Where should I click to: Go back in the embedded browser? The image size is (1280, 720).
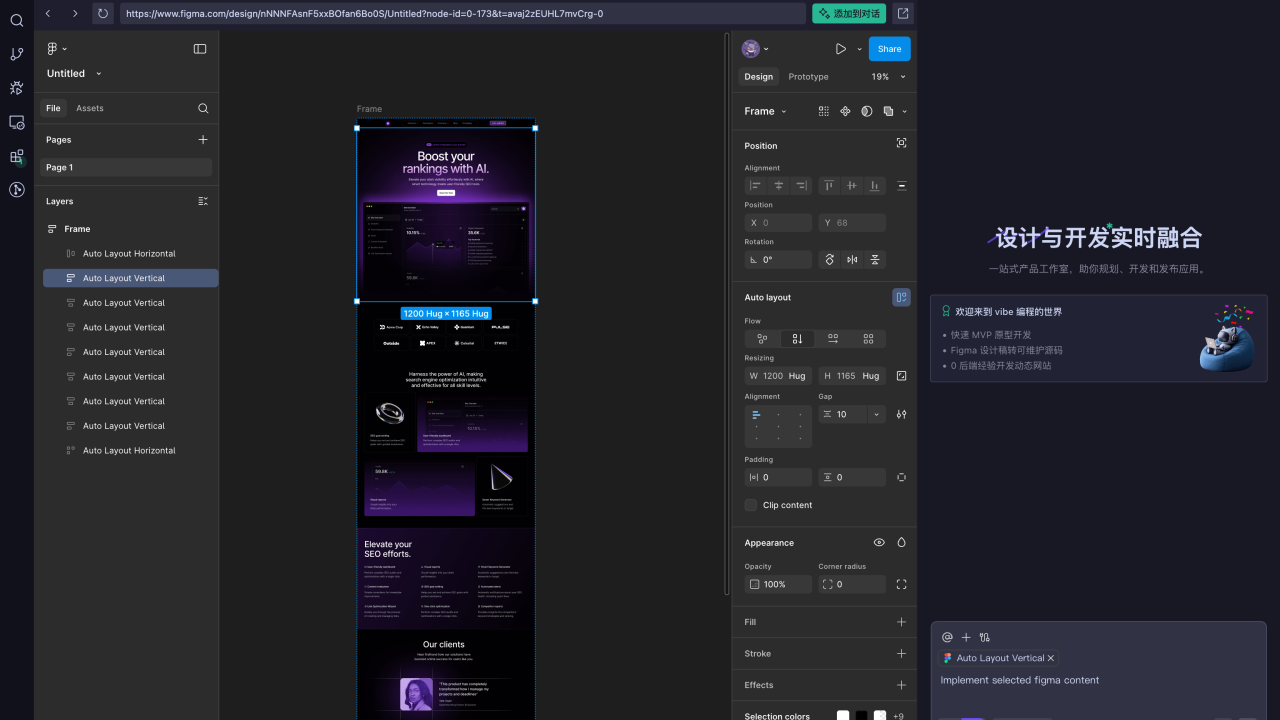click(x=48, y=13)
